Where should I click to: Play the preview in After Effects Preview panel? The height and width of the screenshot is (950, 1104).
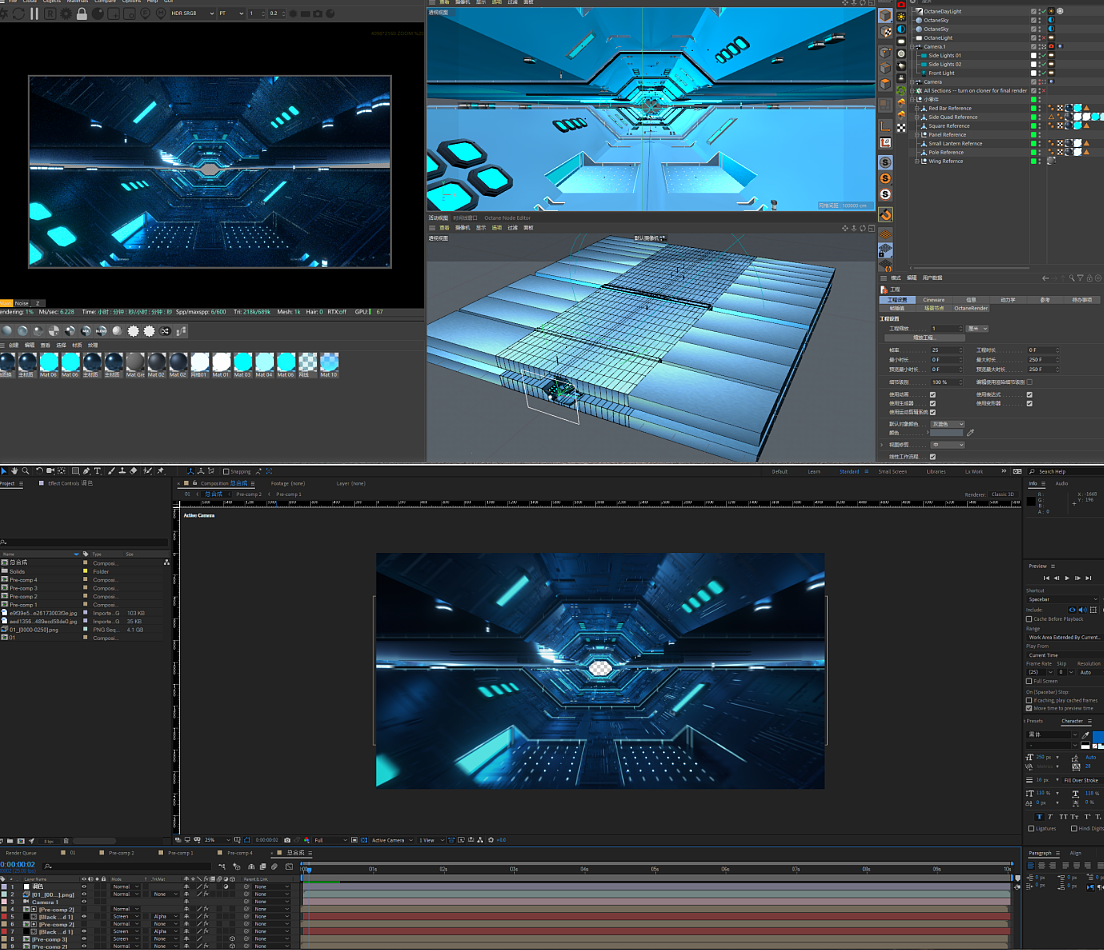[1067, 578]
